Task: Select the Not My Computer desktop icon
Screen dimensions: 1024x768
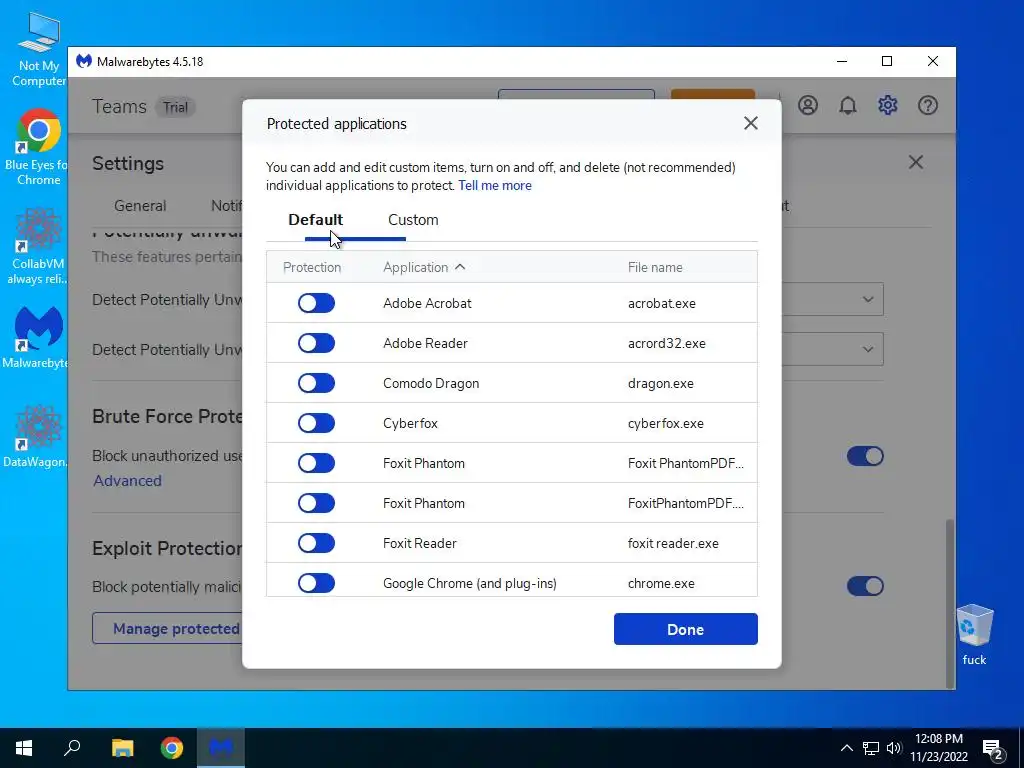Action: [x=39, y=49]
